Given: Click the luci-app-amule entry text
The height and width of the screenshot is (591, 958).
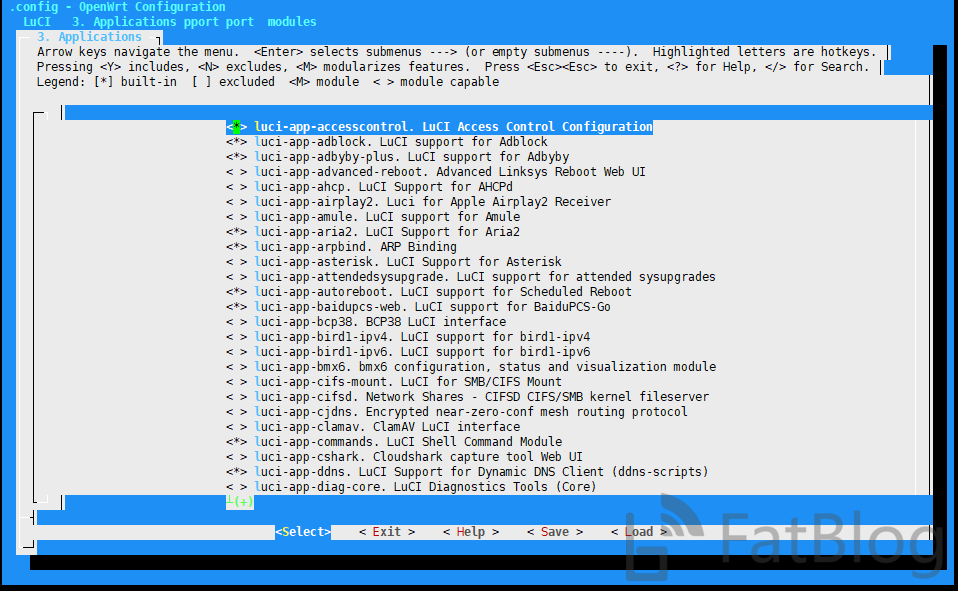Looking at the screenshot, I should (x=387, y=217).
